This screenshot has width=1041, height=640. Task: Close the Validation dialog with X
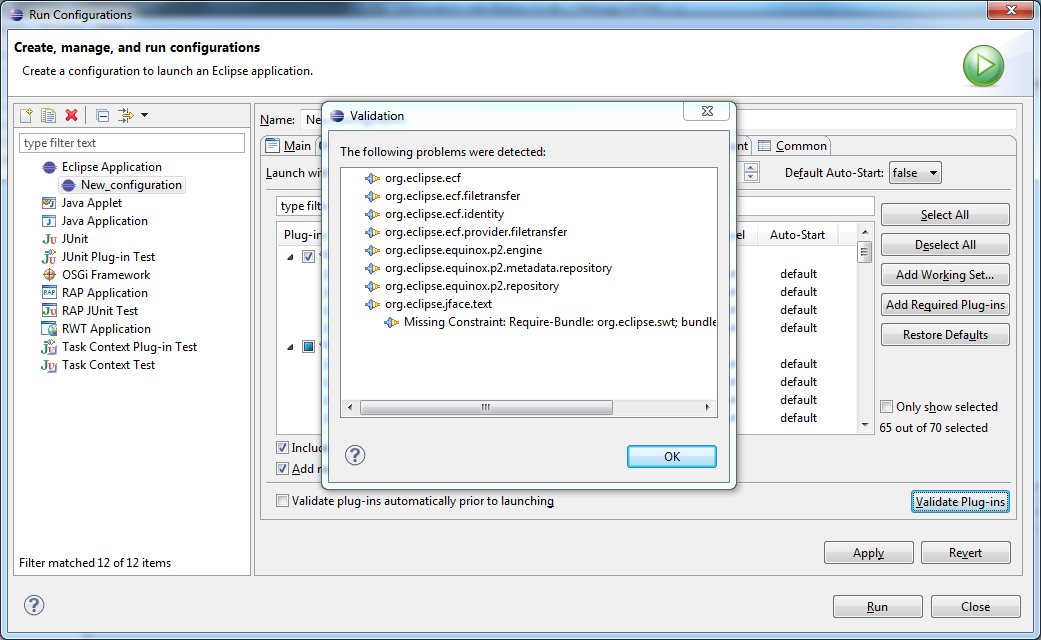click(x=707, y=112)
